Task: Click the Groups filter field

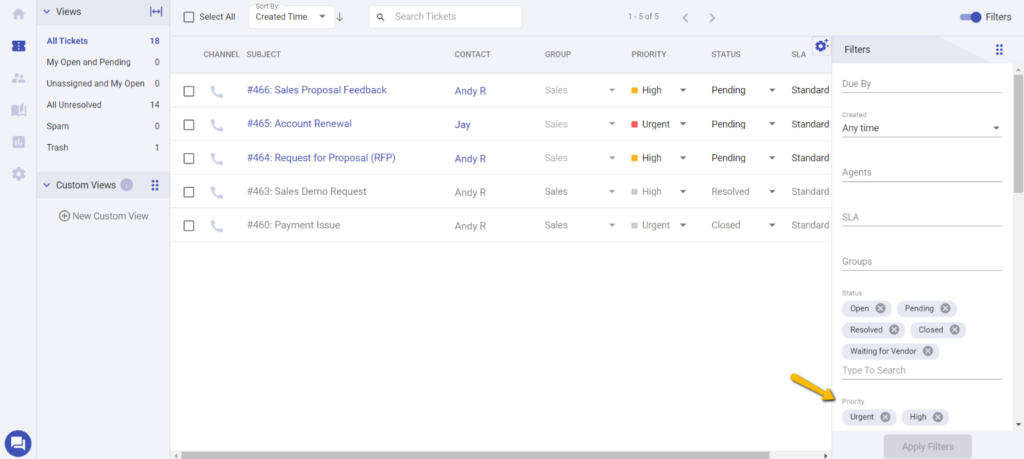Action: [x=921, y=261]
